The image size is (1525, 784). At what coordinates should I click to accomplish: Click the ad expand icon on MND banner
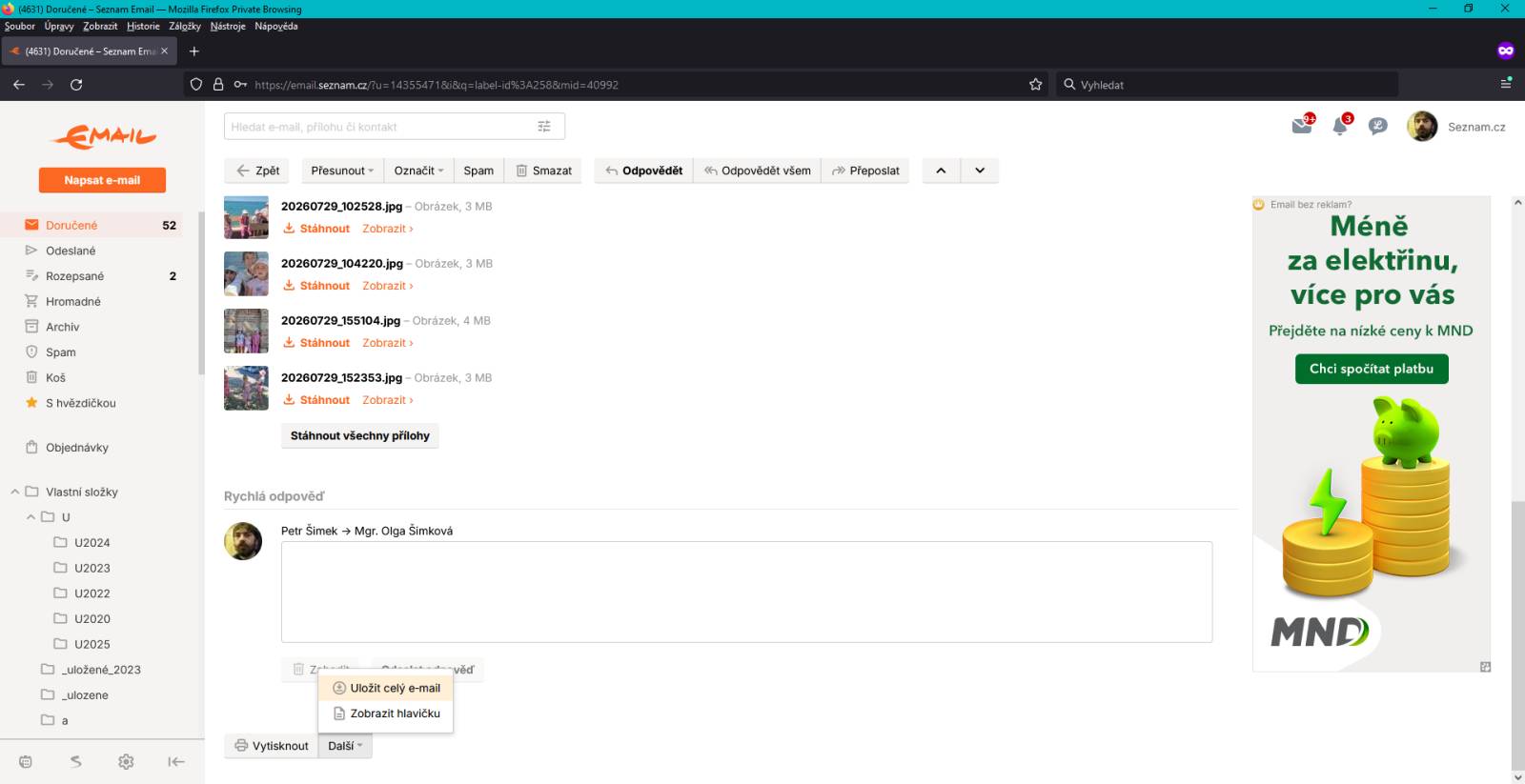(1485, 667)
